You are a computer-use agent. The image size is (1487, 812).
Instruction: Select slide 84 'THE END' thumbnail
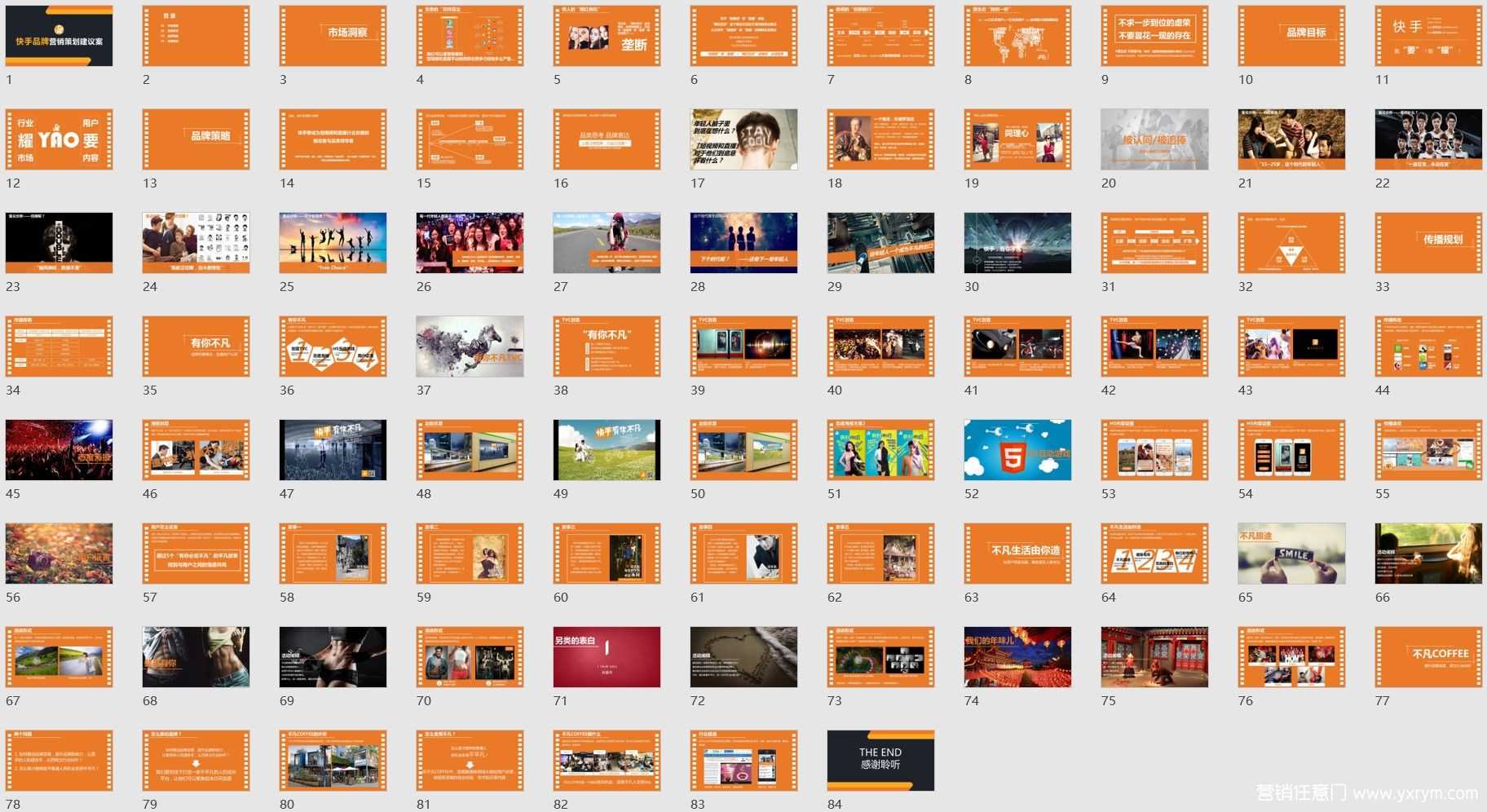click(x=880, y=761)
